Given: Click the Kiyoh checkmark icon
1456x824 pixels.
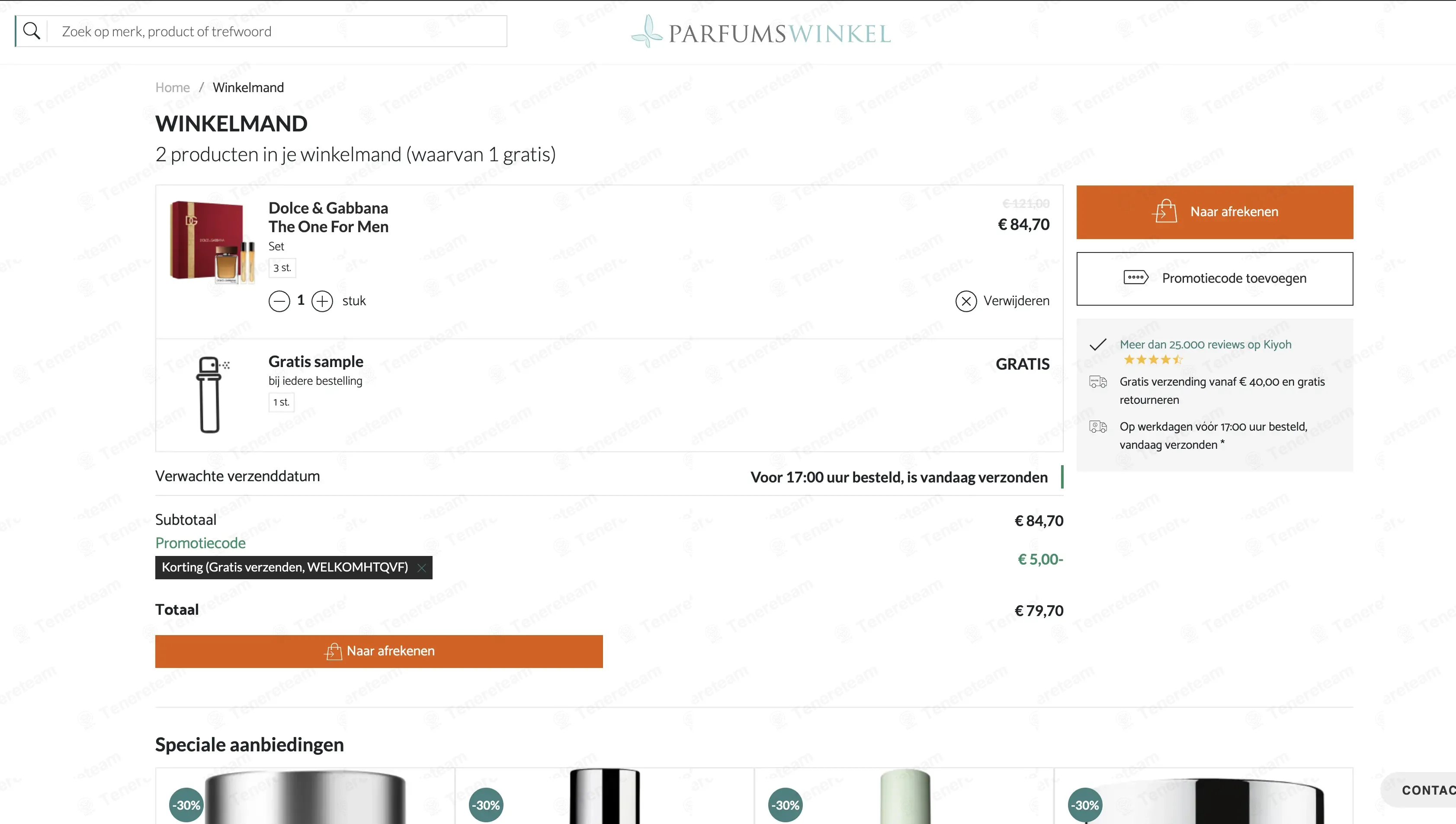Looking at the screenshot, I should tap(1098, 344).
